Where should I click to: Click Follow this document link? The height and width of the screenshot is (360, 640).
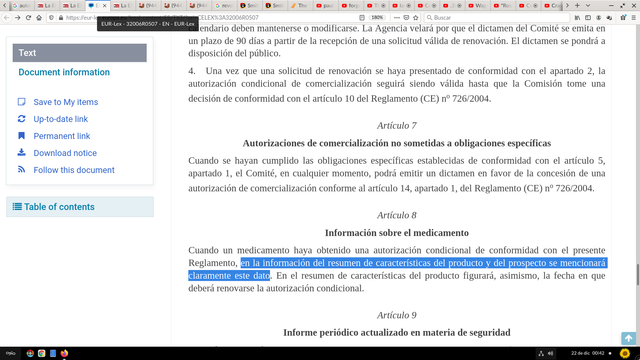coord(74,170)
